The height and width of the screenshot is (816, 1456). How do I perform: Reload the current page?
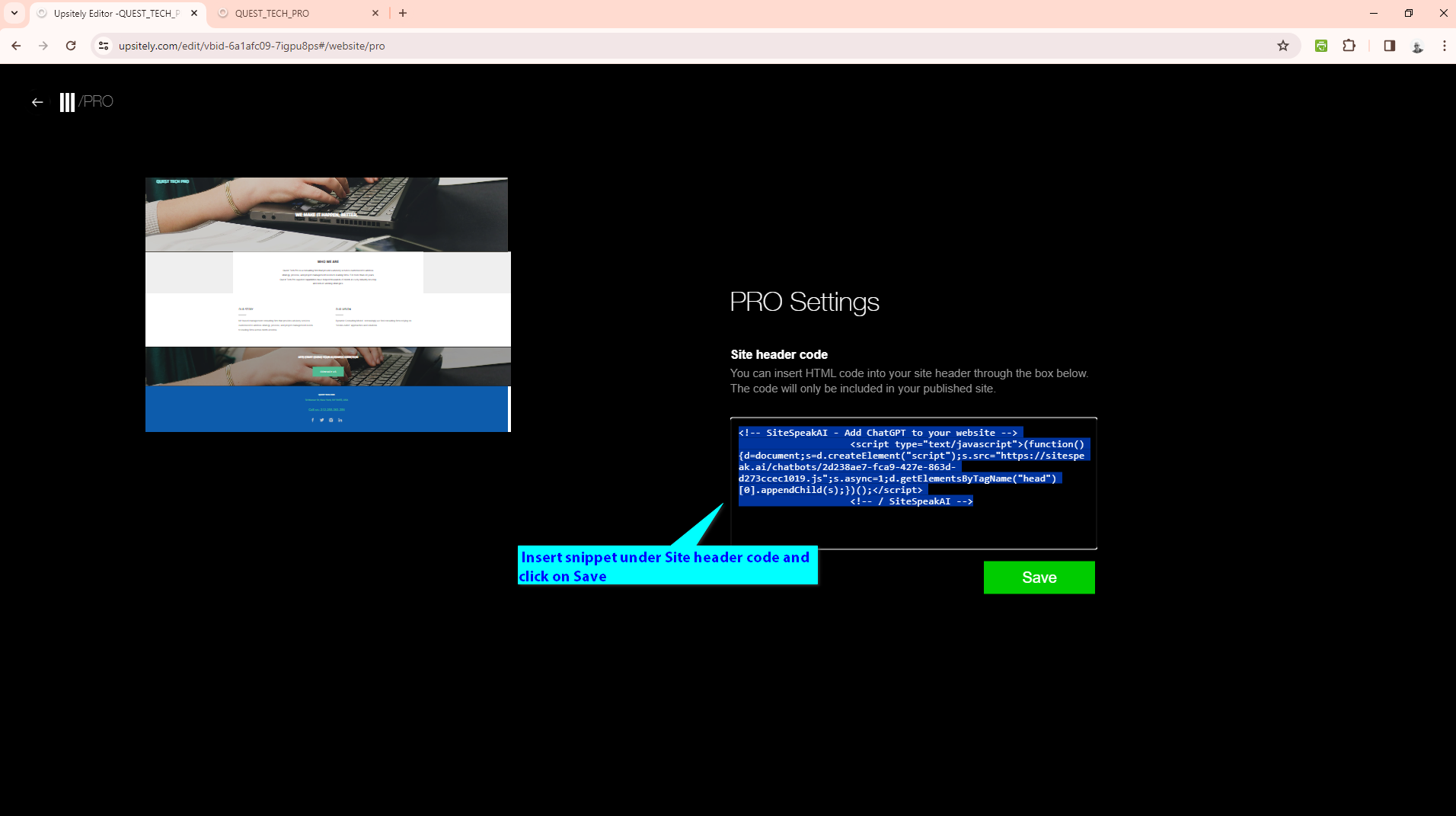point(71,46)
